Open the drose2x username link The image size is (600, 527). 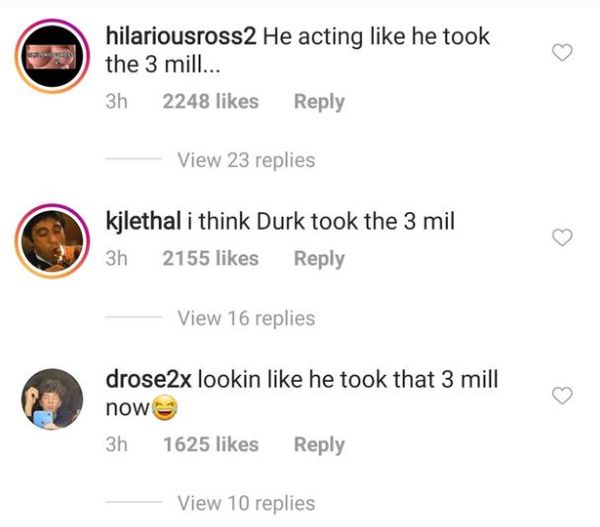(x=148, y=380)
